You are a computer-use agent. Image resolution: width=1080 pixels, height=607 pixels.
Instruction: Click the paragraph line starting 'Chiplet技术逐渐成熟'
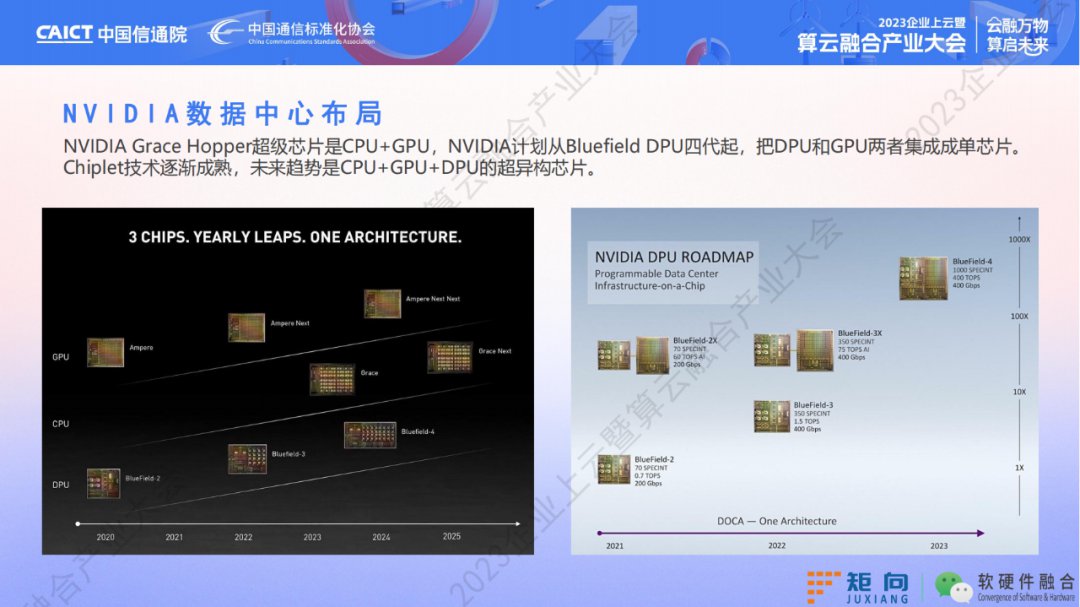click(332, 168)
